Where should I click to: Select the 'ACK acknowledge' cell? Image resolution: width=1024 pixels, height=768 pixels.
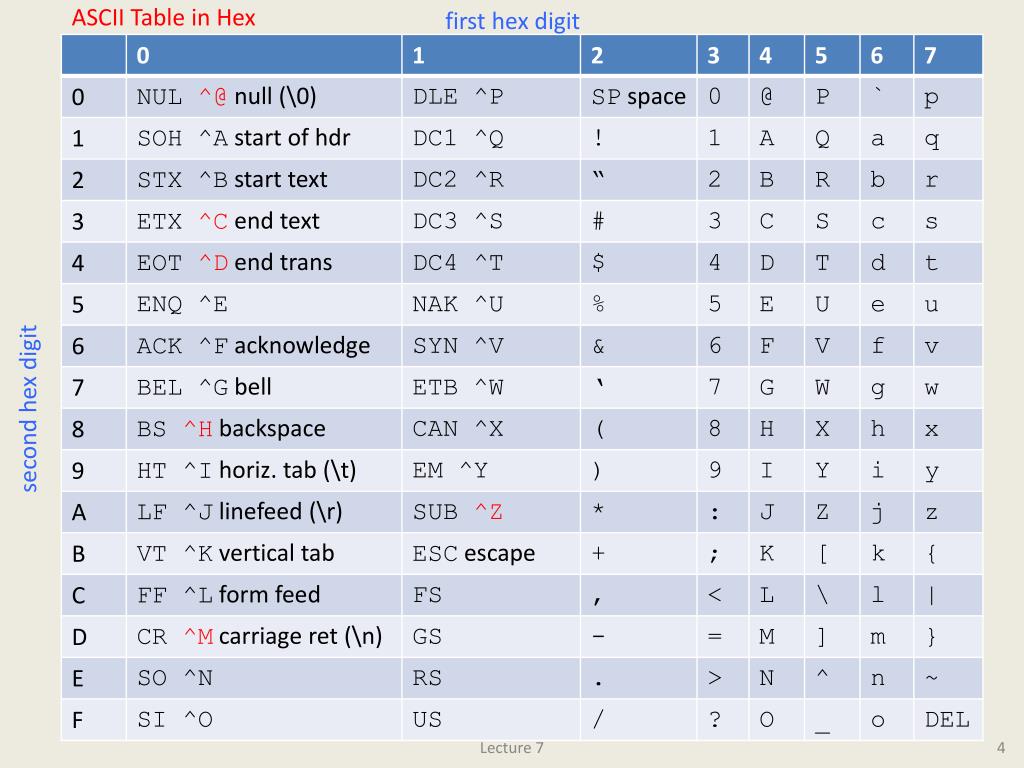264,346
